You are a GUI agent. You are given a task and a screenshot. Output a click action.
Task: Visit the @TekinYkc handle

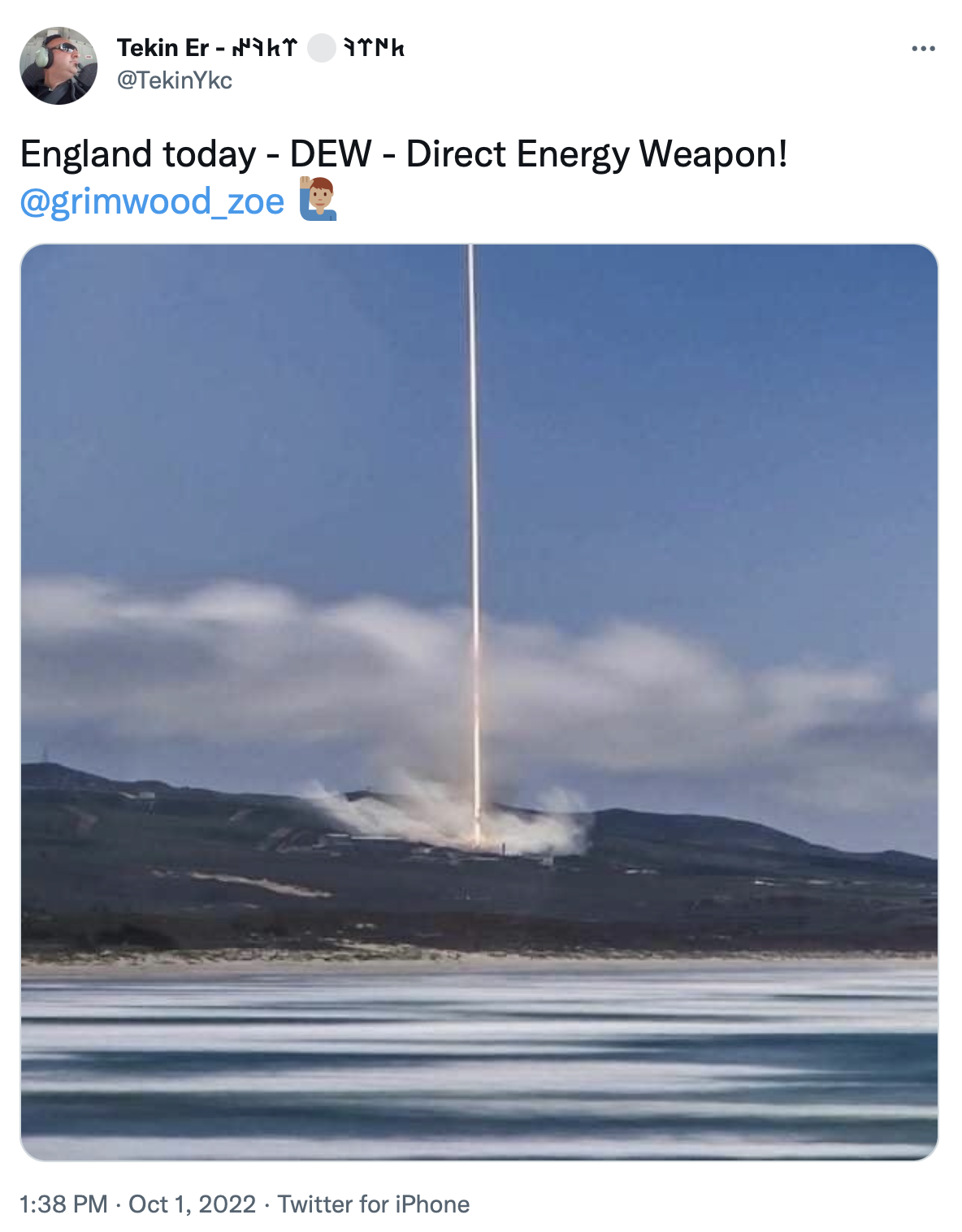[x=175, y=80]
